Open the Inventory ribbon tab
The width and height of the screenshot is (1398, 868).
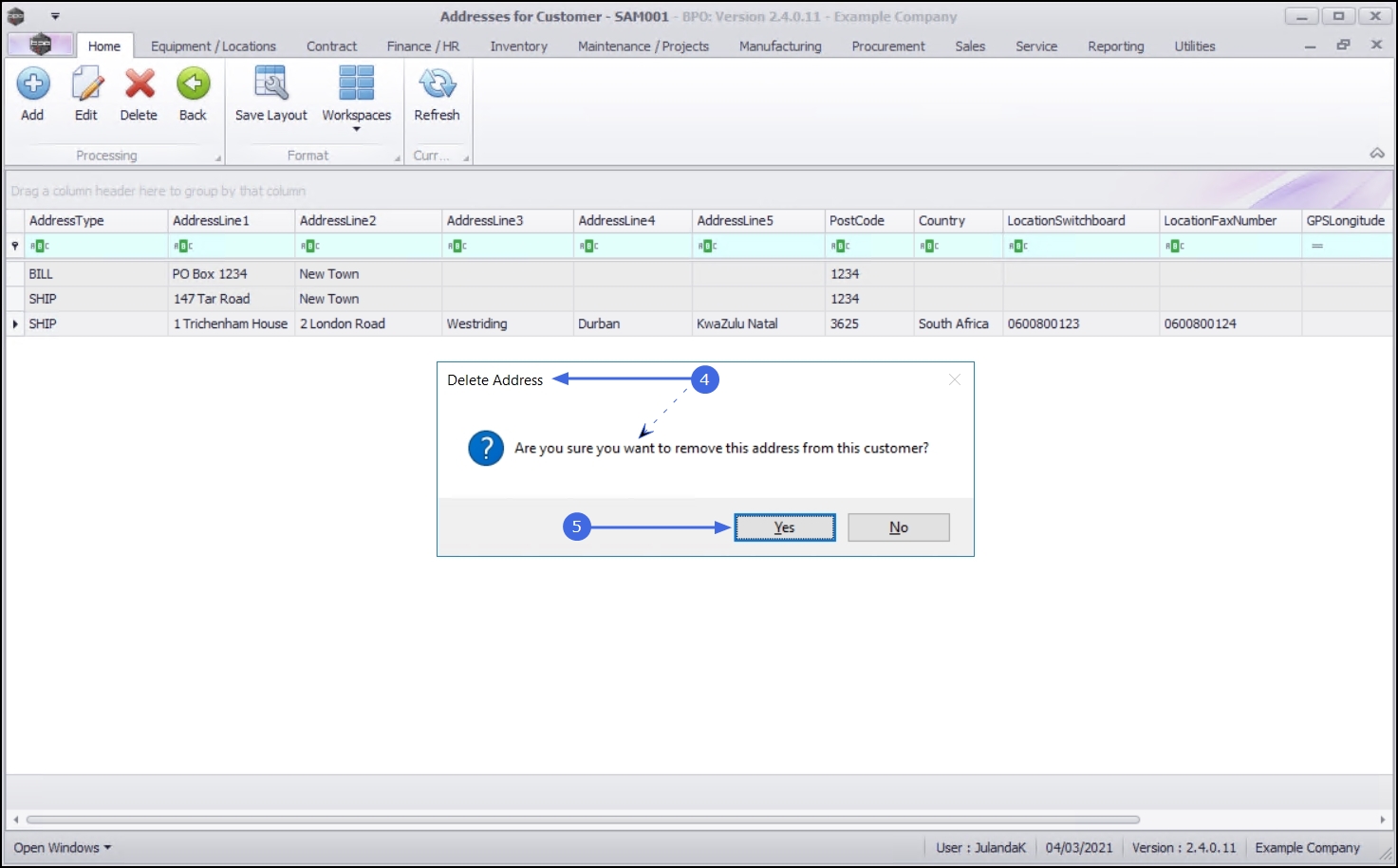518,46
